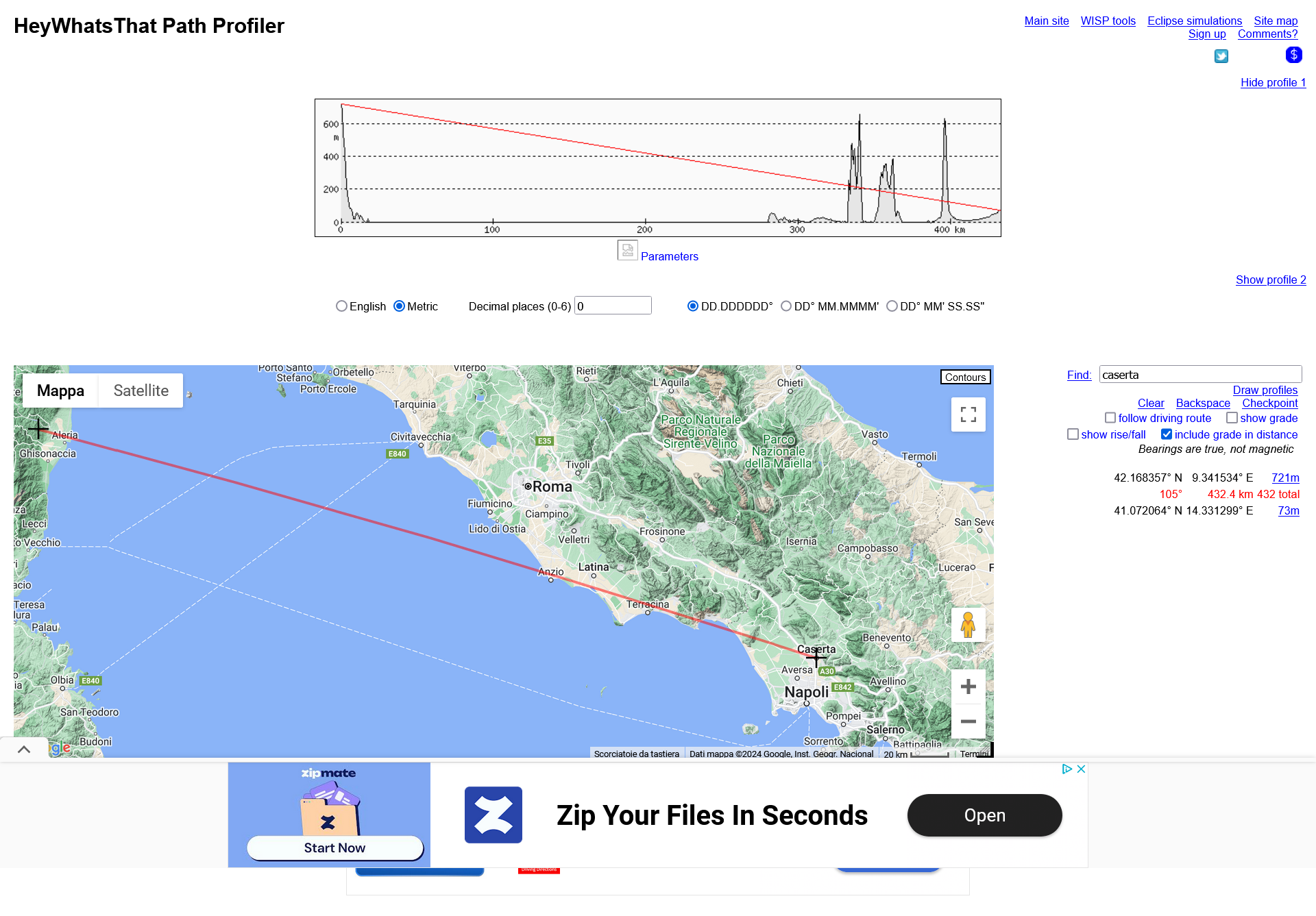Click the E840 road badge near Civitavecchia
The width and height of the screenshot is (1316, 916).
click(398, 454)
